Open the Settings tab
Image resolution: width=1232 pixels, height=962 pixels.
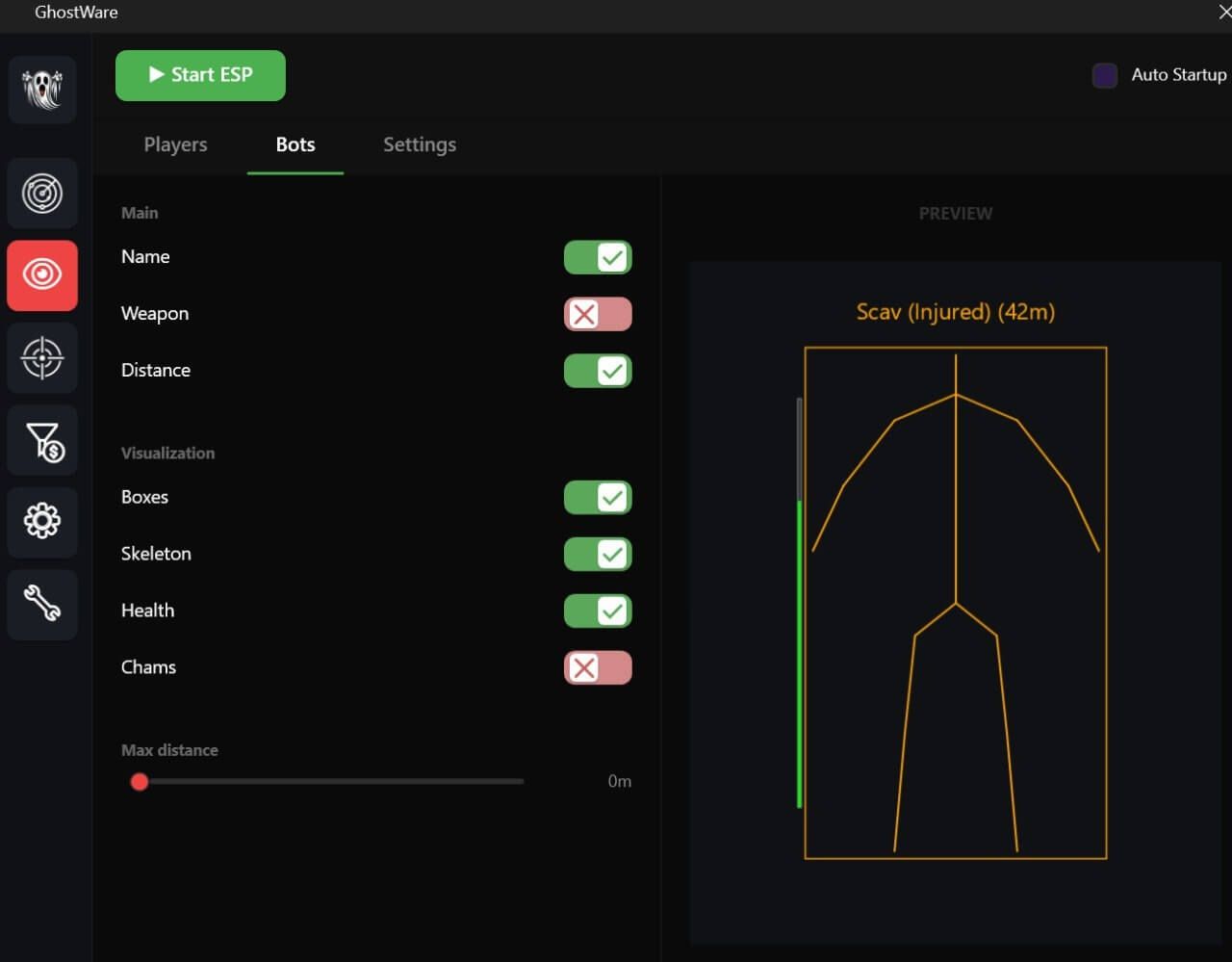(x=420, y=144)
